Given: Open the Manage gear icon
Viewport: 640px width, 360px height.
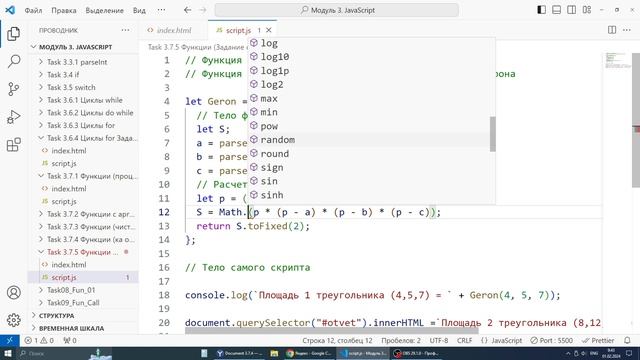Looking at the screenshot, I should click(x=13, y=320).
